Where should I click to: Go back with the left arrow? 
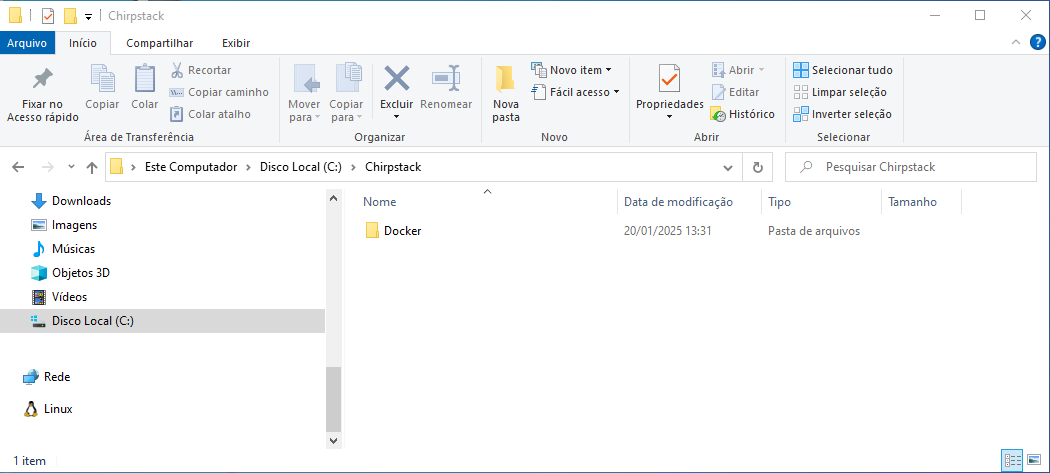click(x=18, y=167)
